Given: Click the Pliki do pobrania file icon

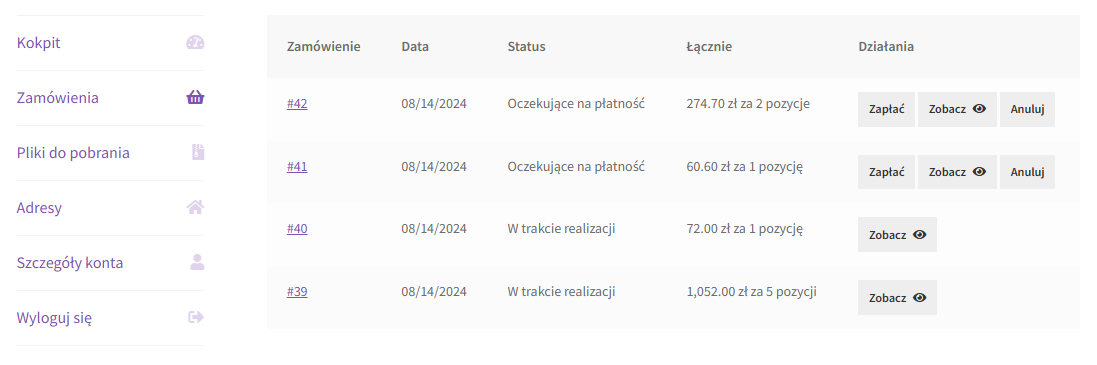Looking at the screenshot, I should tap(198, 152).
